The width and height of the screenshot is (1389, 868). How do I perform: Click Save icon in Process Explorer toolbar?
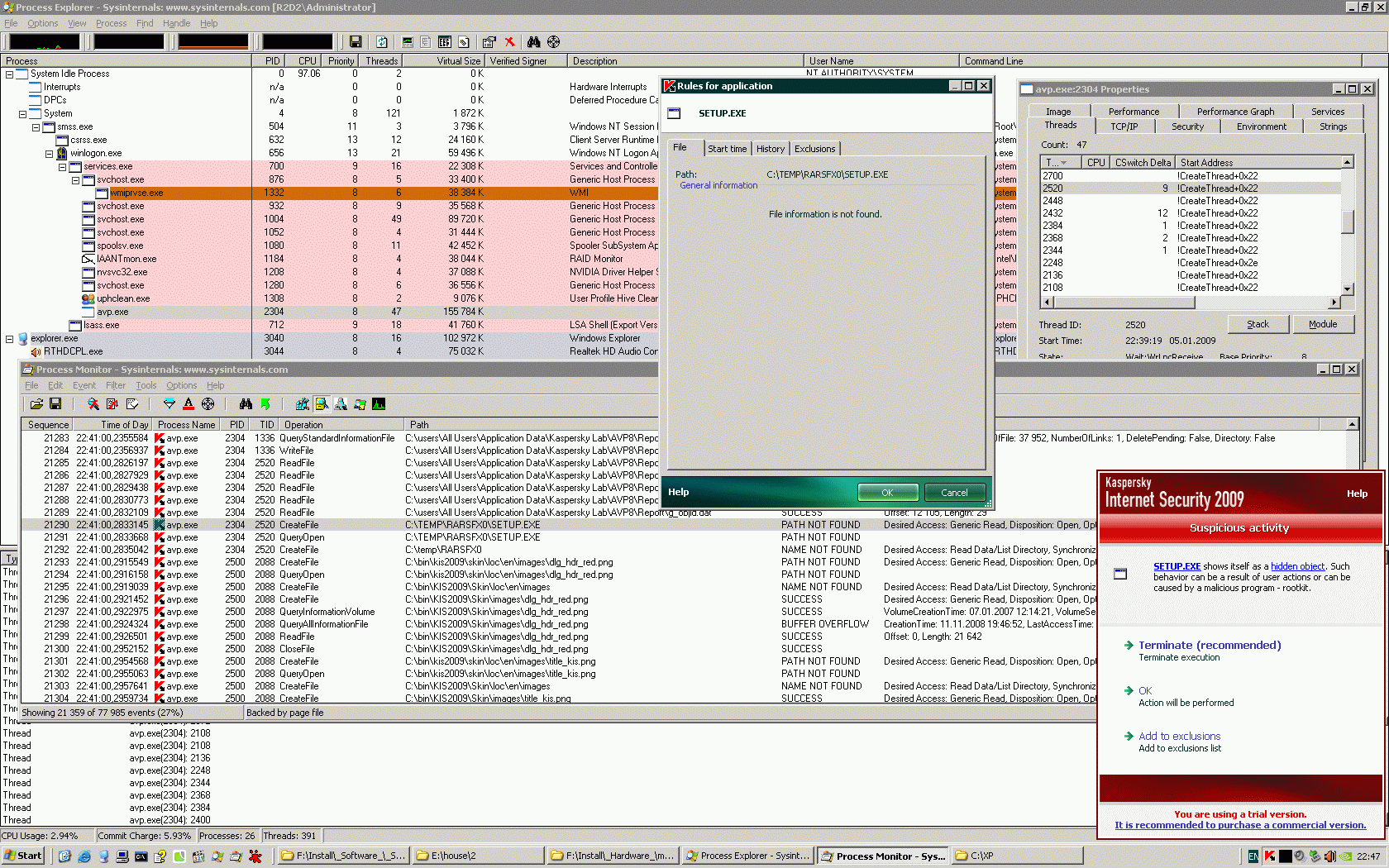pos(356,42)
